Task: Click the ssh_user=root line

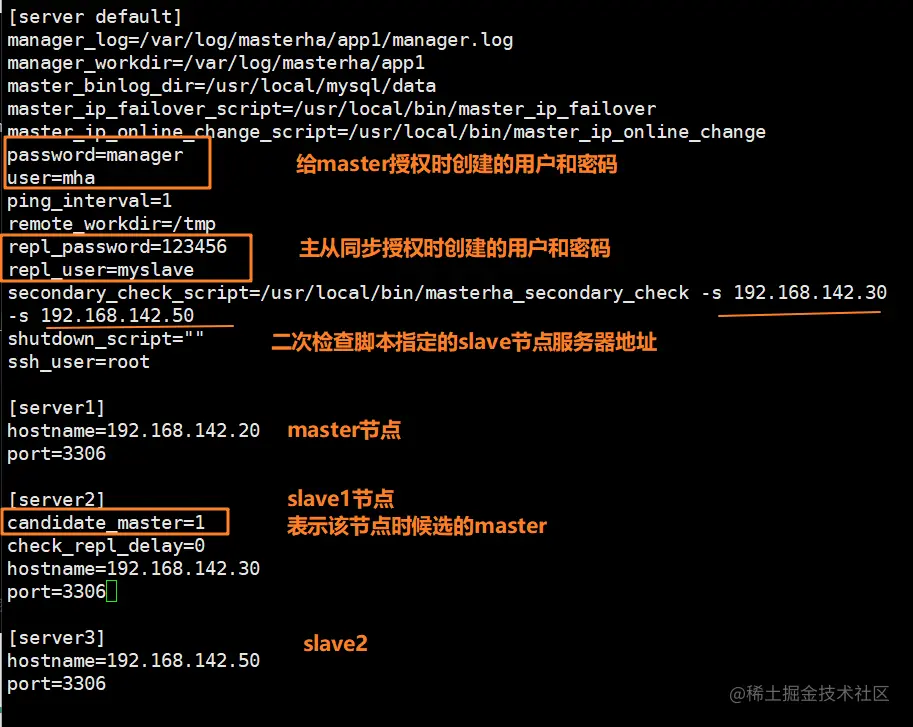Action: 78,362
